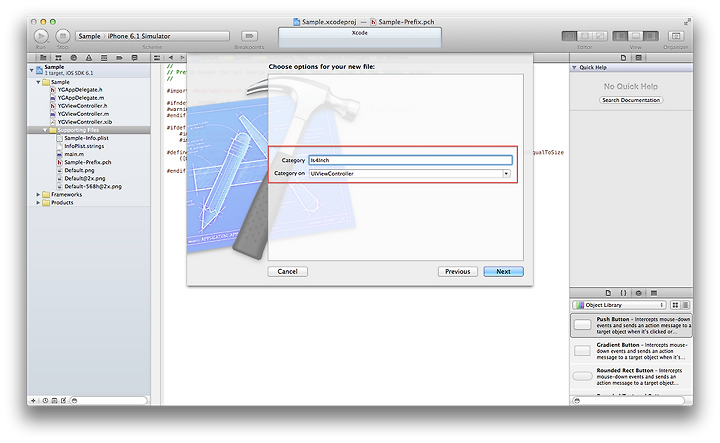Select the Version editor mode

click(x=601, y=36)
